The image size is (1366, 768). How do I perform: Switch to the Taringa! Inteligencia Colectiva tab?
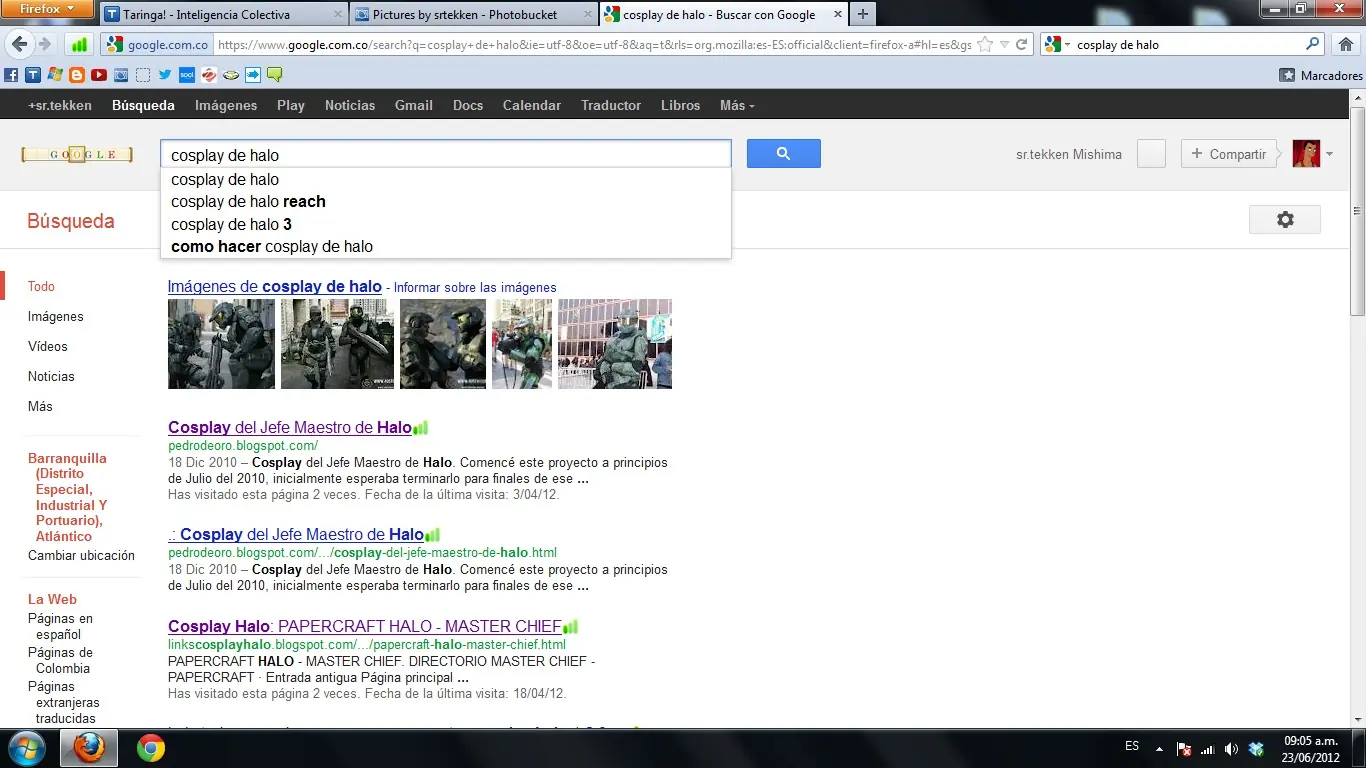click(x=223, y=15)
